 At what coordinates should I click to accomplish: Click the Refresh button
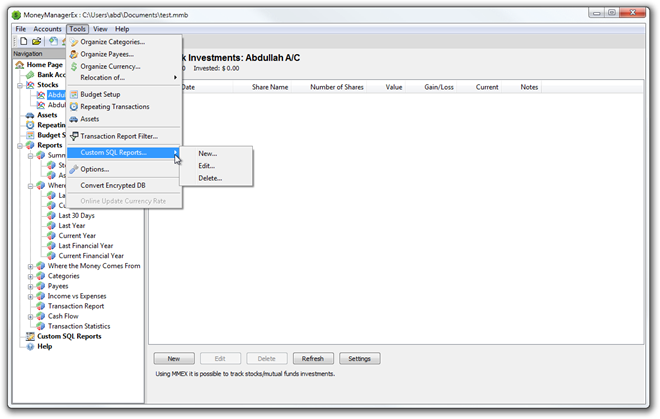[x=313, y=359]
